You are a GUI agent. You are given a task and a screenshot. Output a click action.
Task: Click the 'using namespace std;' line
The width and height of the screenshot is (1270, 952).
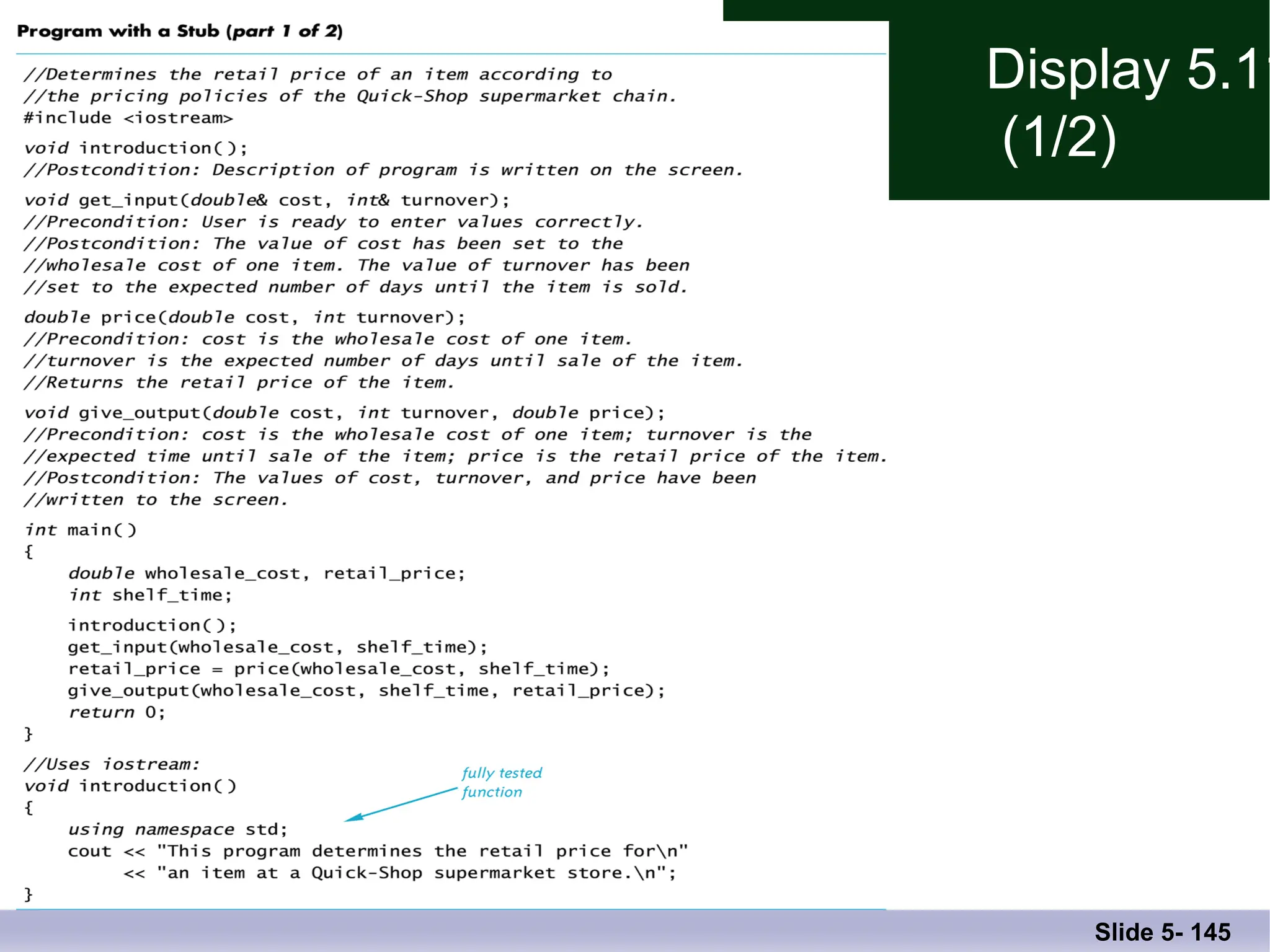[177, 829]
